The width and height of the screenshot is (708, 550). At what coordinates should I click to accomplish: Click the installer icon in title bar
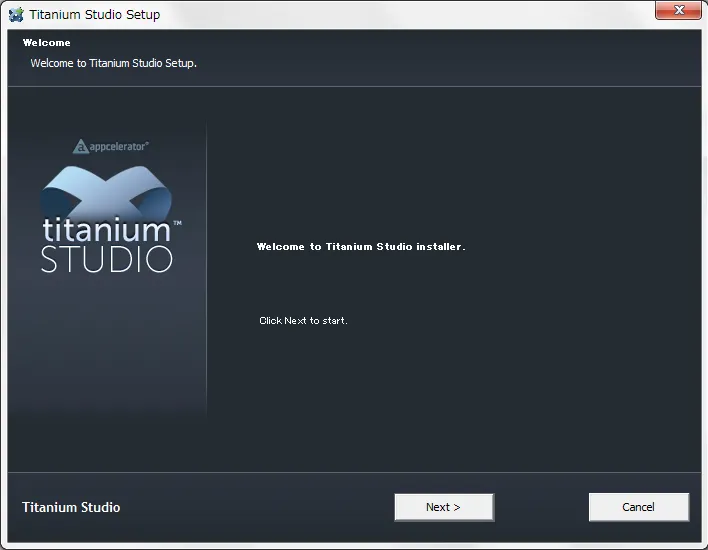(16, 15)
